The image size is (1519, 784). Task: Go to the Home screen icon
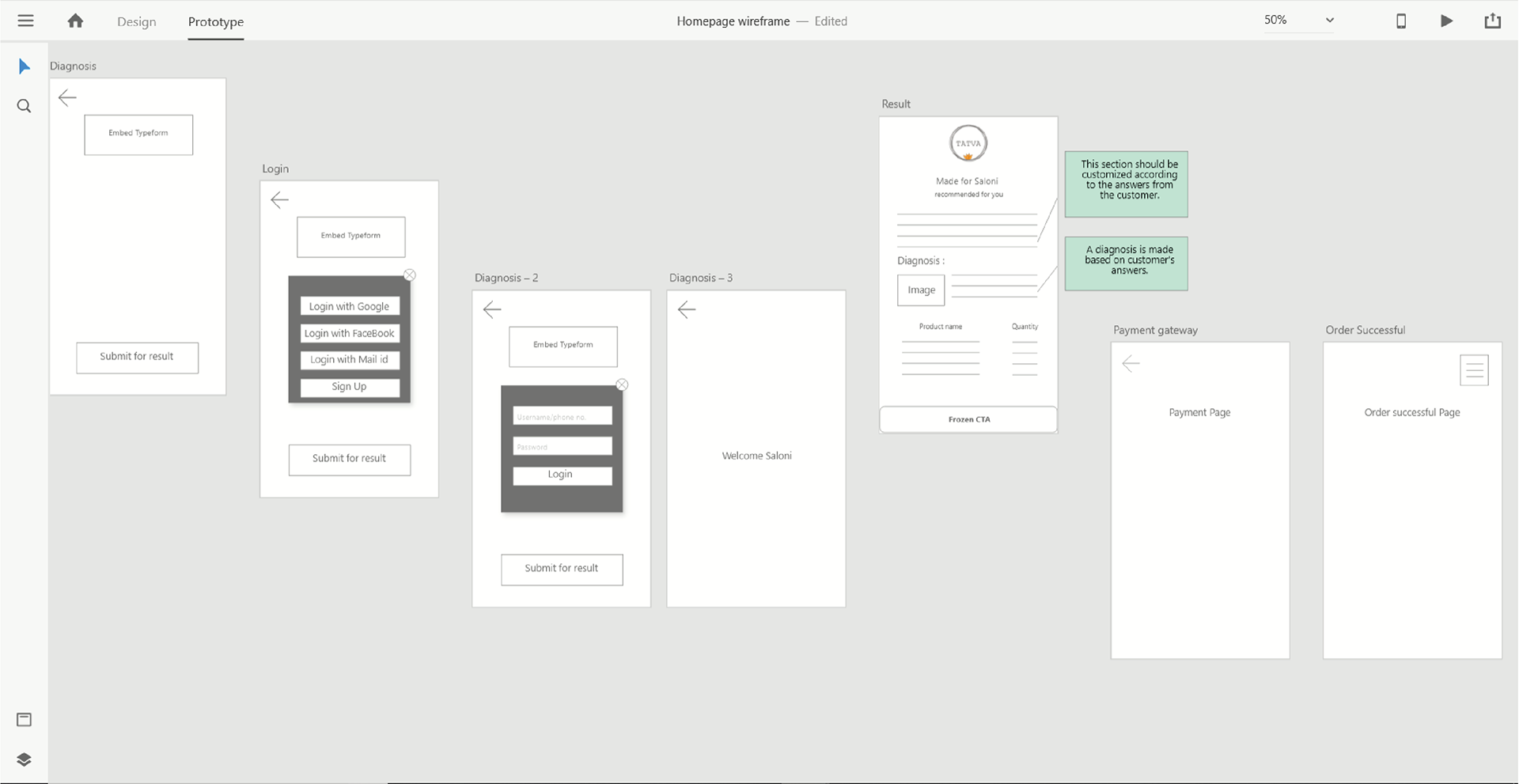(x=75, y=21)
